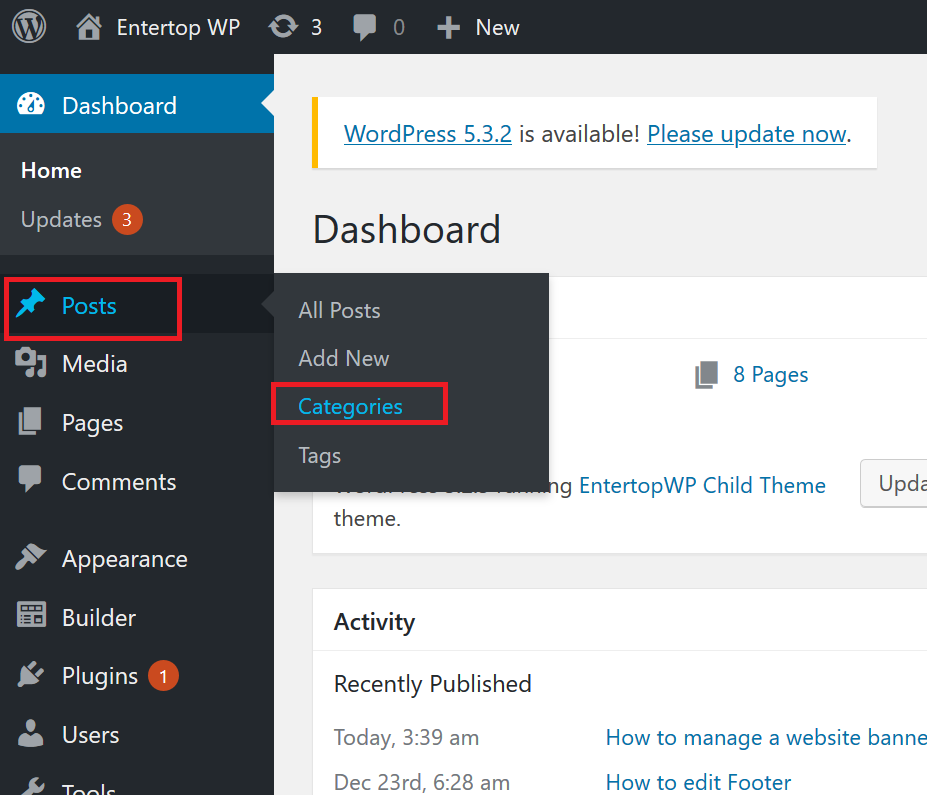
Task: Click the Please update now link
Action: (x=747, y=134)
